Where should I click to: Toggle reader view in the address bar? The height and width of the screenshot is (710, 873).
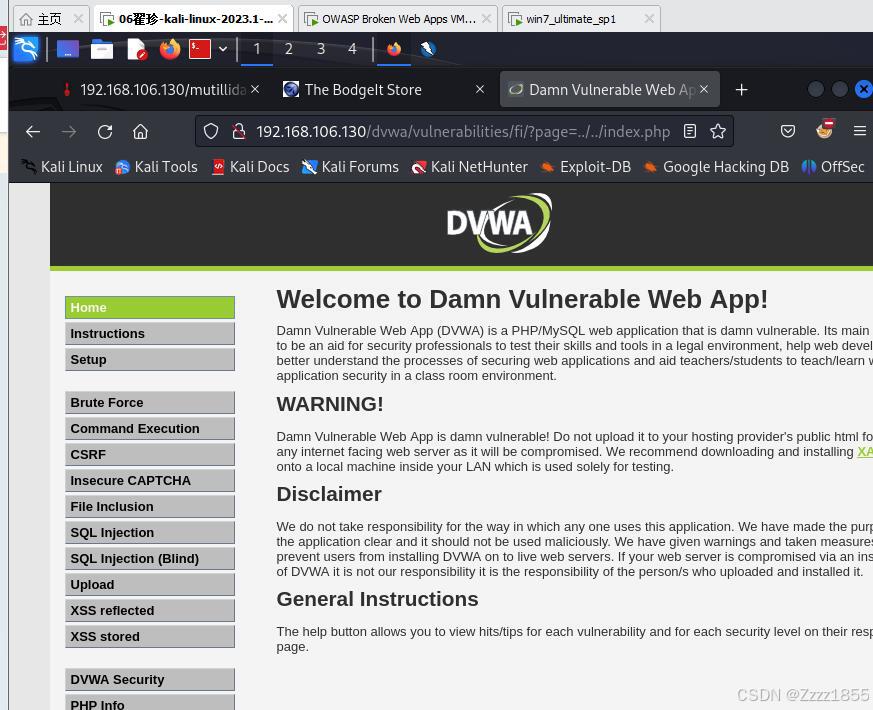690,131
